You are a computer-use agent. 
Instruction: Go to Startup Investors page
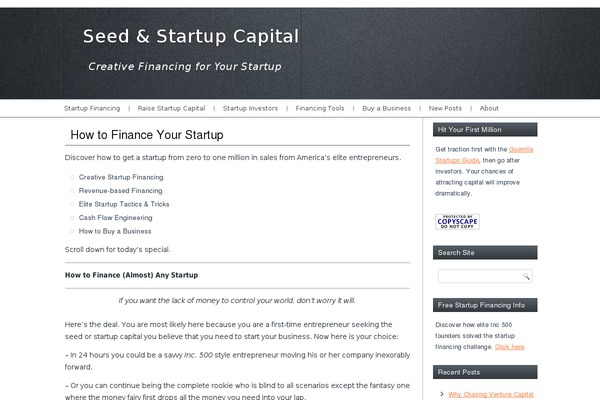[250, 108]
